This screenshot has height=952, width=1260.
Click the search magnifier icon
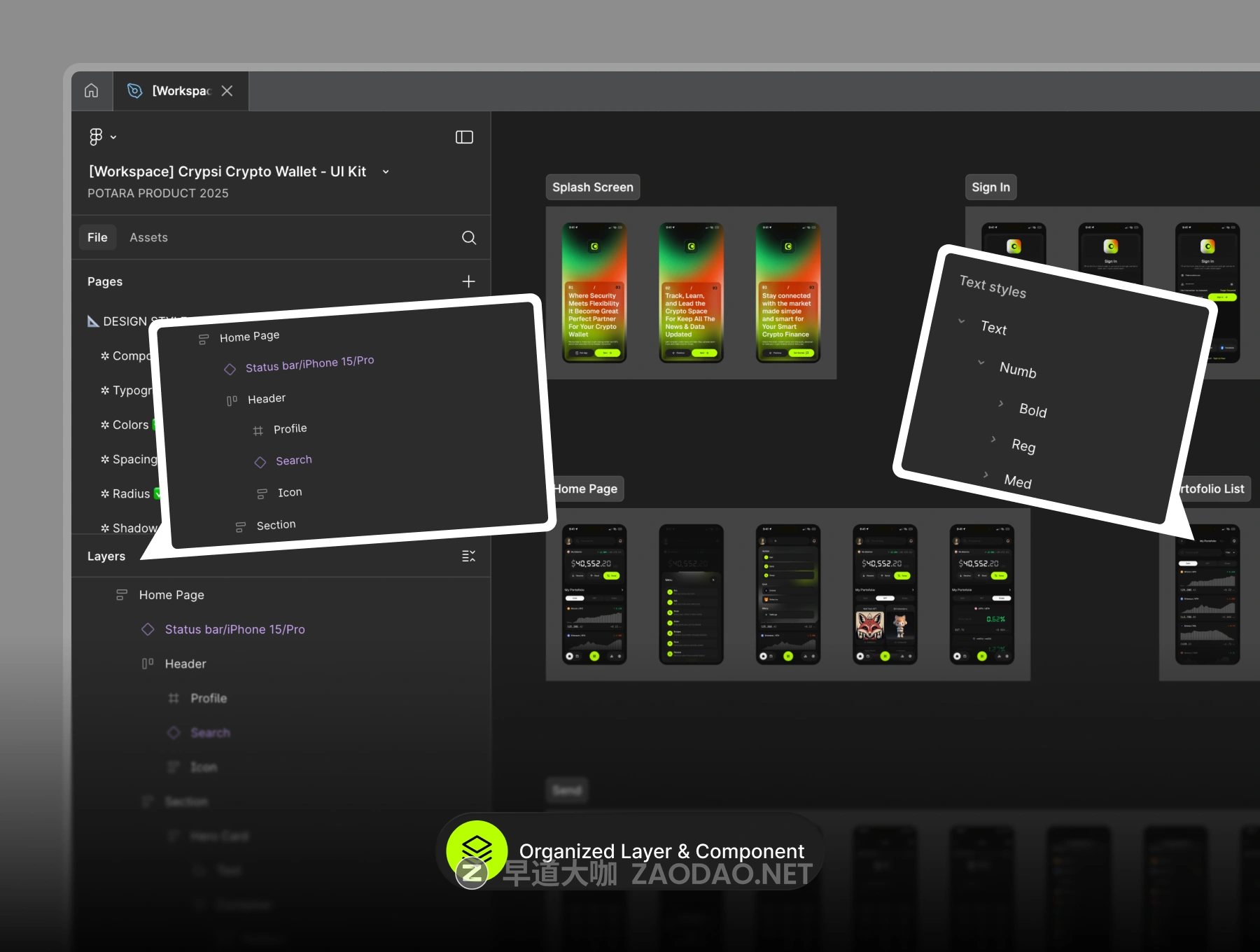pos(469,238)
